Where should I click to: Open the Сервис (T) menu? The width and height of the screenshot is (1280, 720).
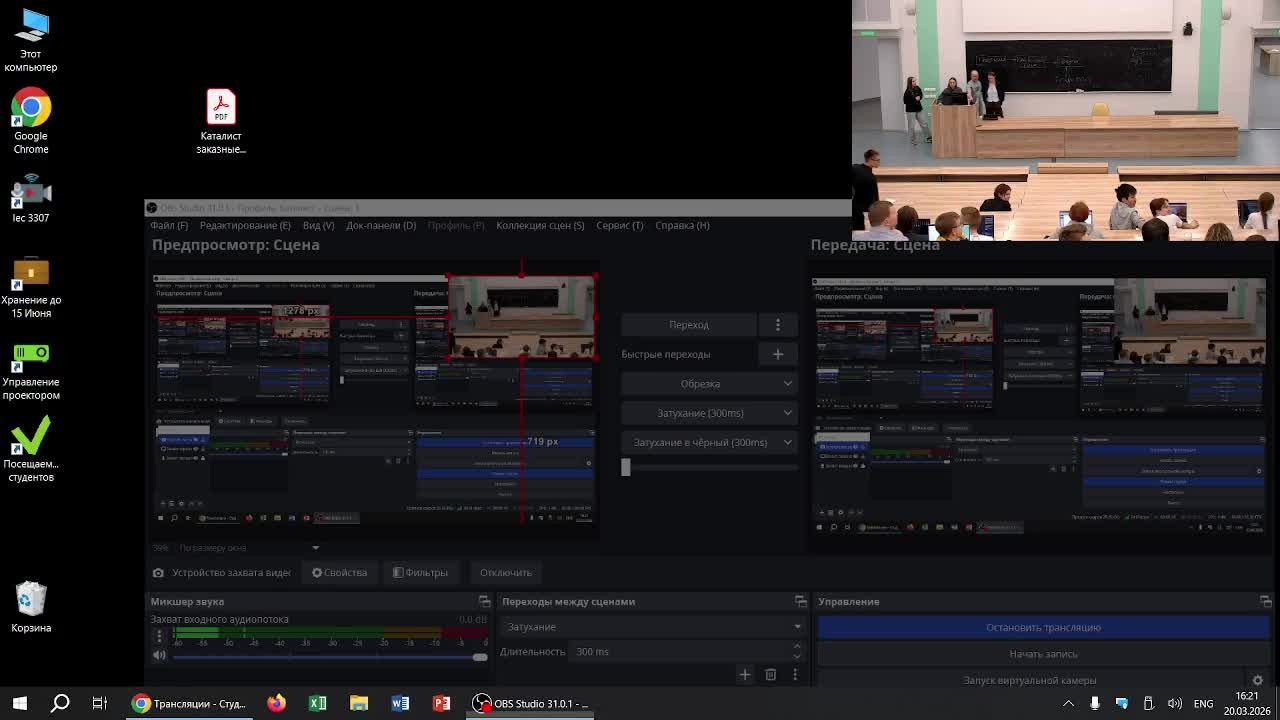pyautogui.click(x=620, y=225)
